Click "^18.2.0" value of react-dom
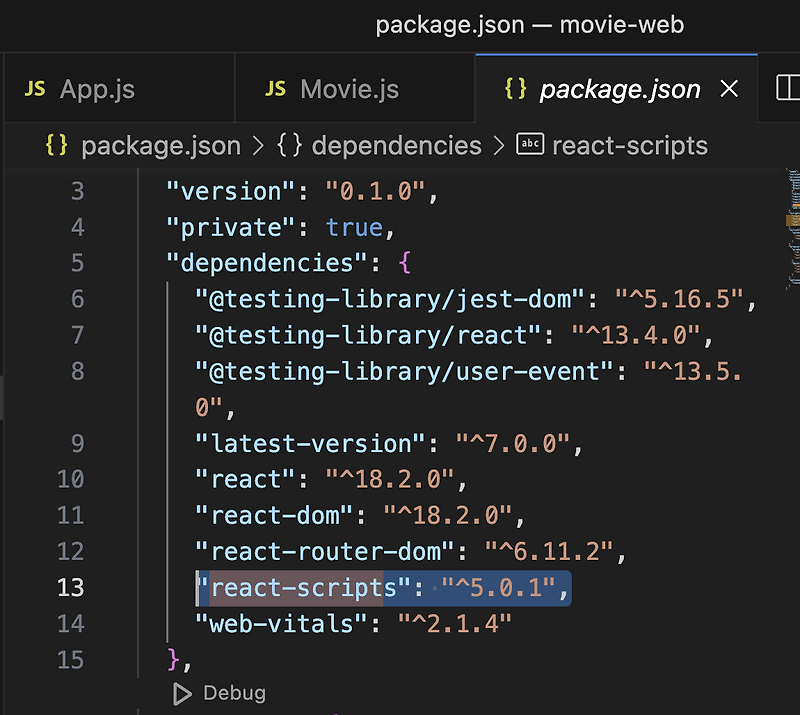Viewport: 800px width, 715px height. click(447, 516)
